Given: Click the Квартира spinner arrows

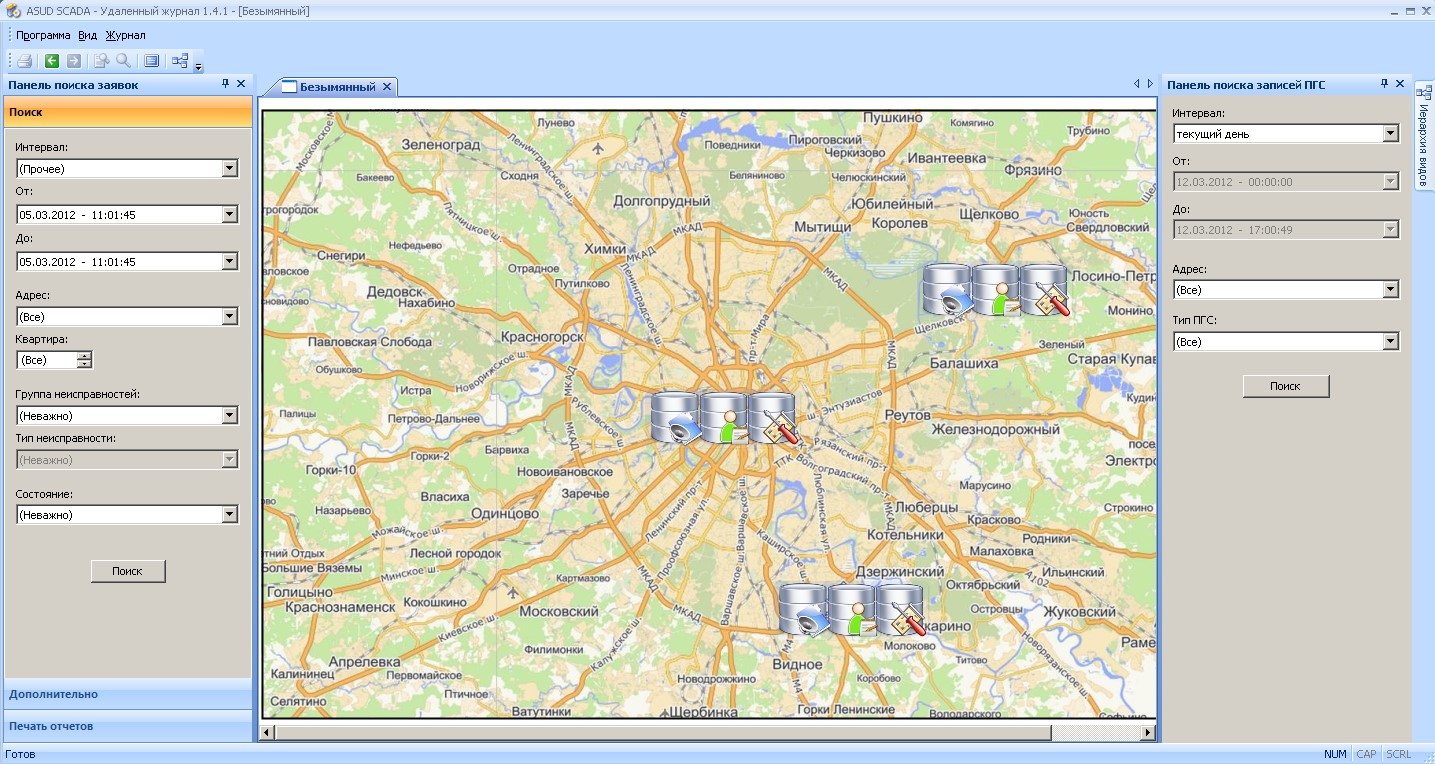Looking at the screenshot, I should (x=84, y=360).
